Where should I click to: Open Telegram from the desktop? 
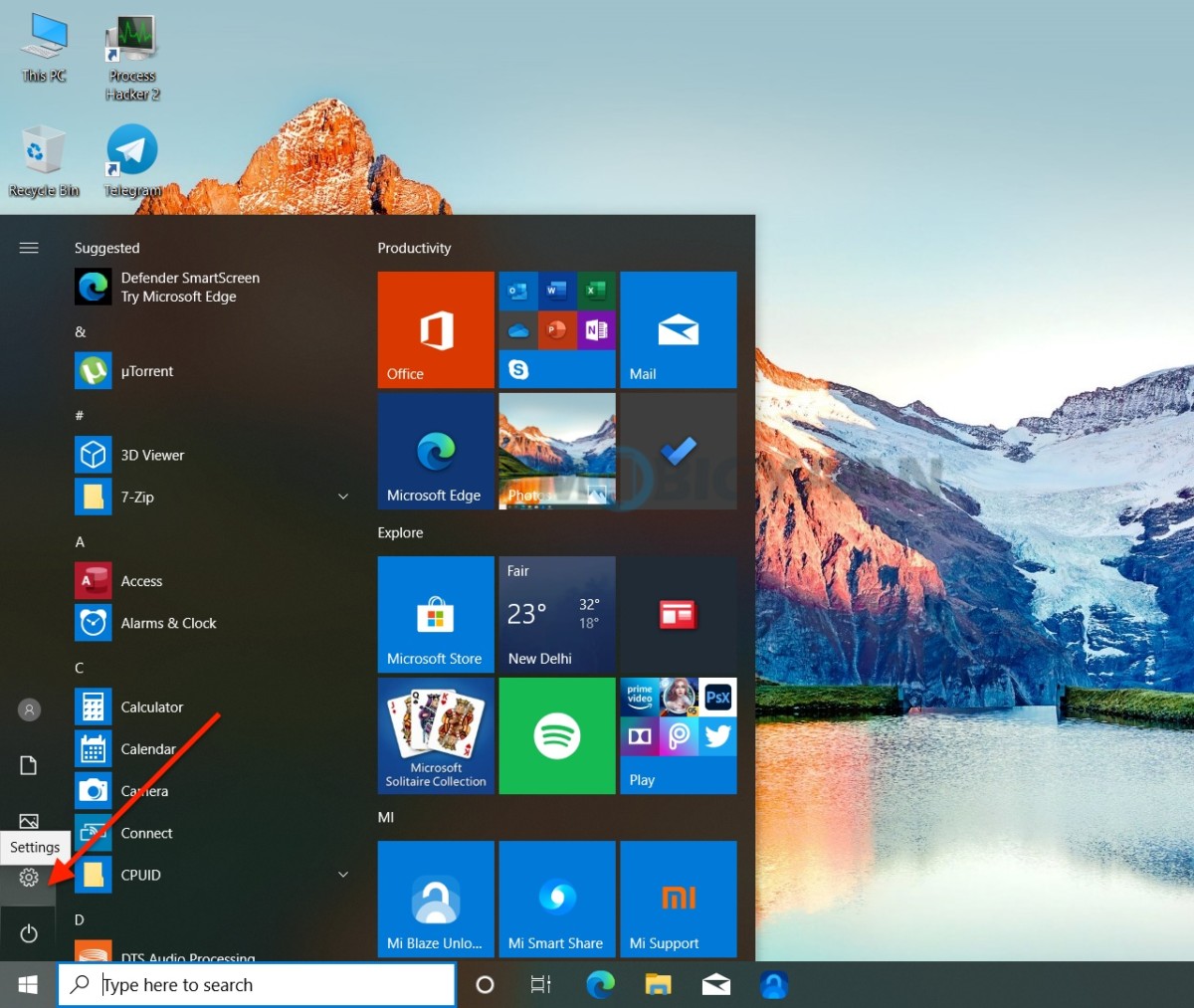(x=131, y=147)
